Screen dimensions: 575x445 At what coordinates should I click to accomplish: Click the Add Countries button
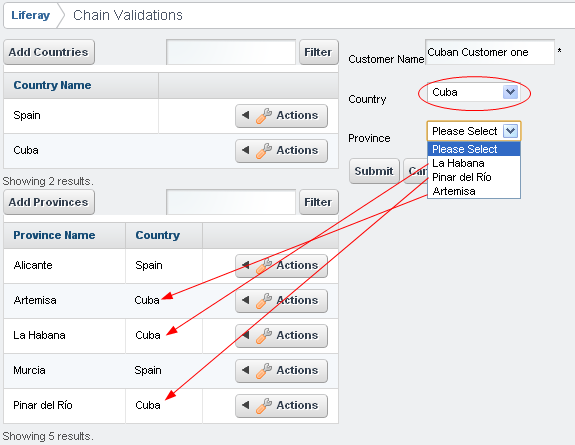(x=49, y=52)
